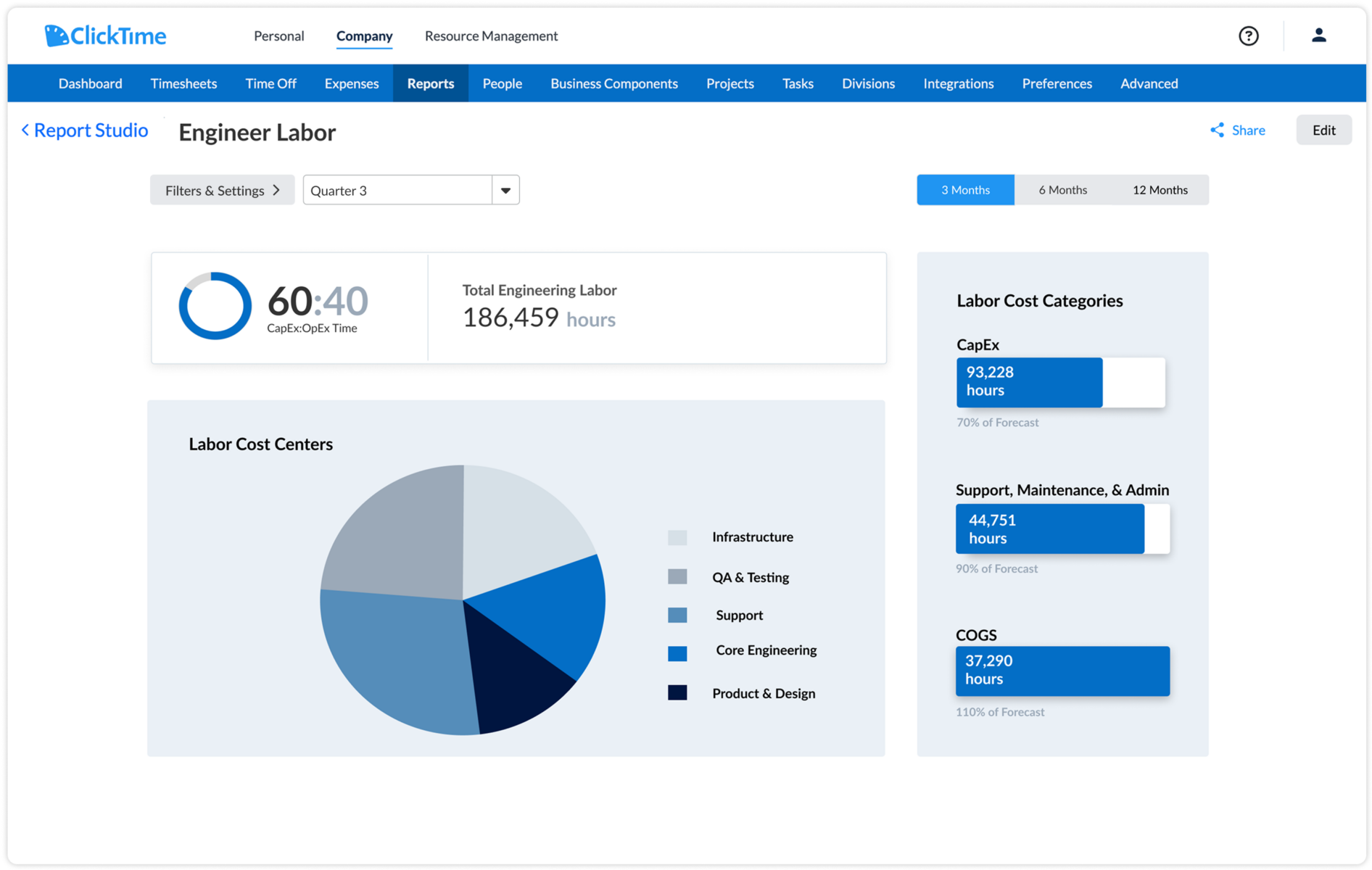Click the Core Engineering legend swatch
Viewport: 1372px width, 870px height.
coord(677,653)
